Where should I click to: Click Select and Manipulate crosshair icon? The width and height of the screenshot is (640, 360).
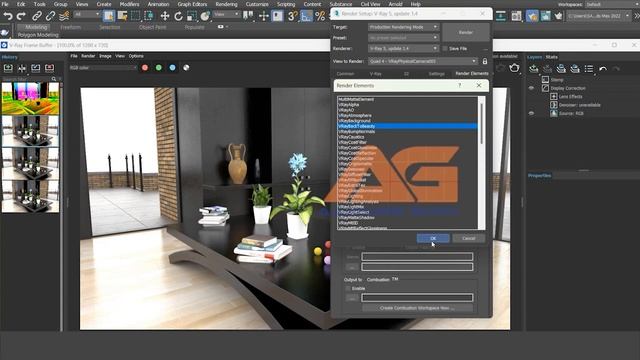(264, 16)
